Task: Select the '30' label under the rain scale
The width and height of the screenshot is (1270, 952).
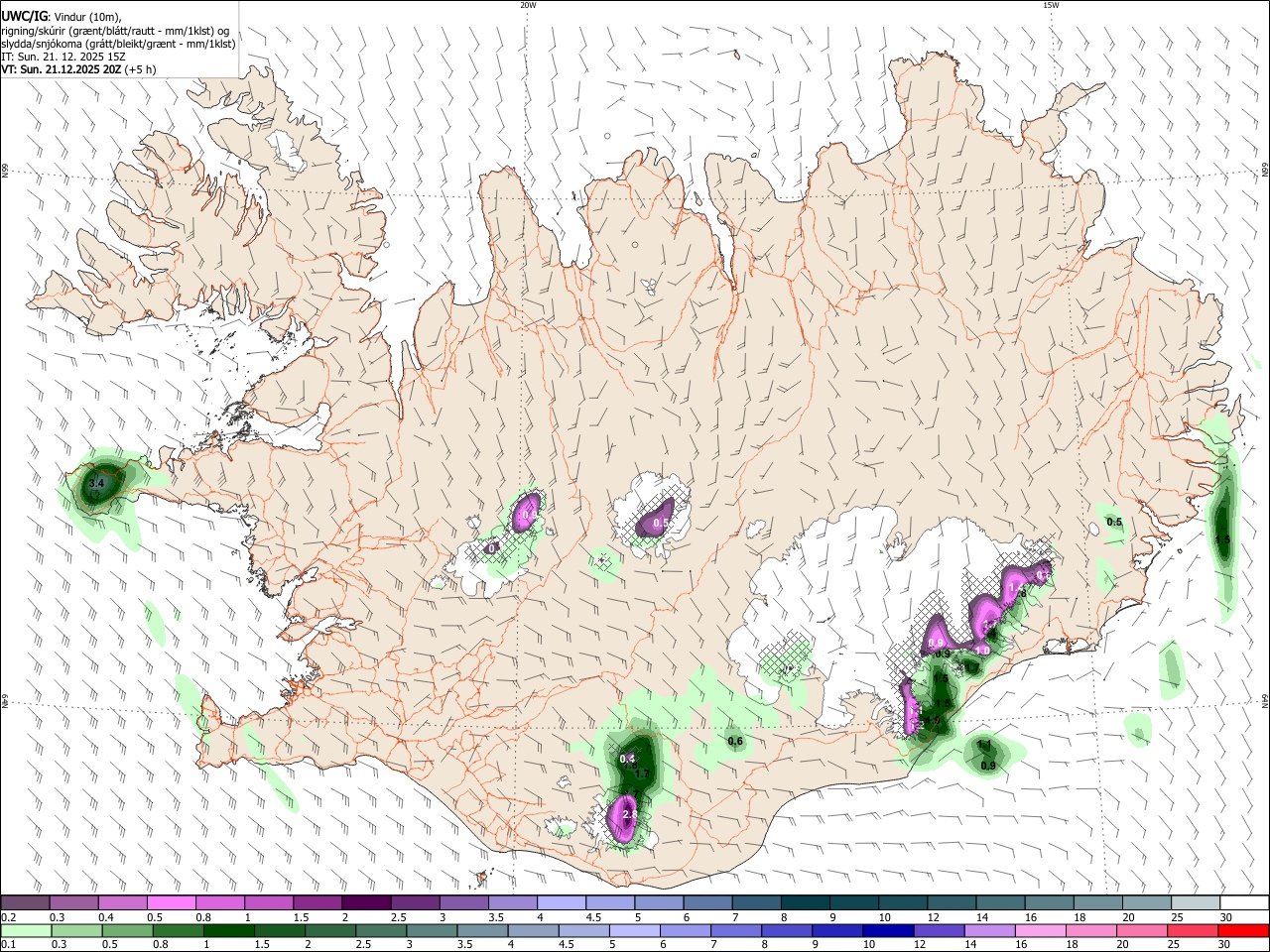Action: (x=1226, y=944)
